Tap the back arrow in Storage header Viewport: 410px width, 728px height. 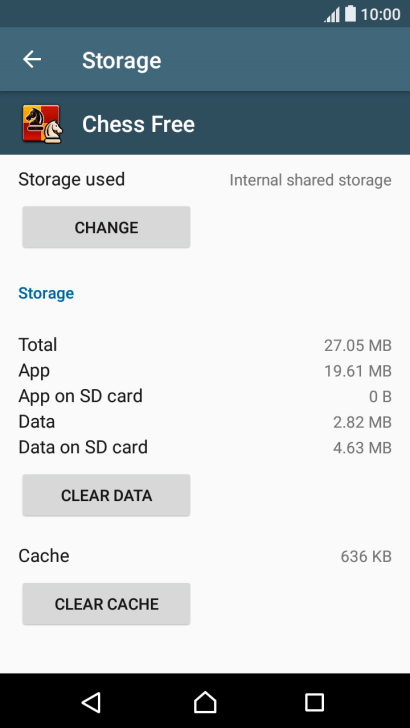click(32, 60)
